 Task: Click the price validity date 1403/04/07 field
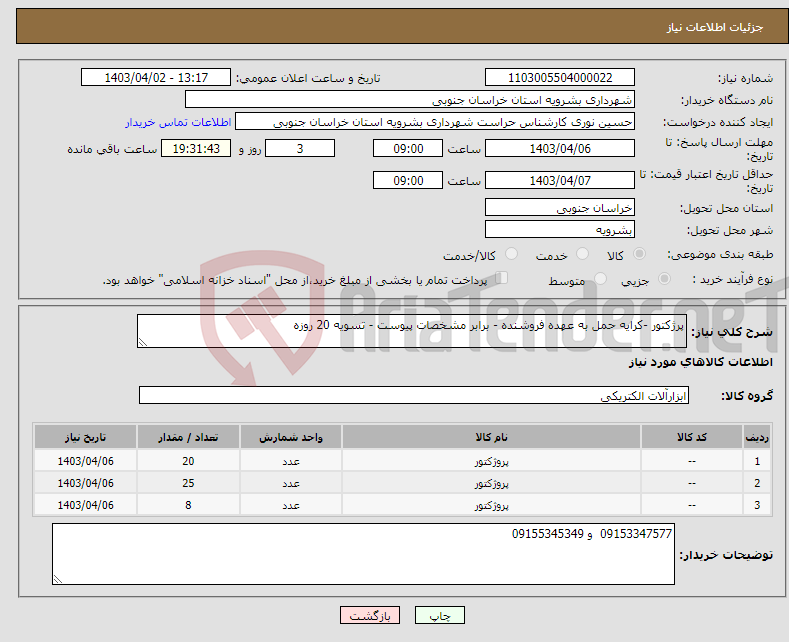tap(560, 180)
